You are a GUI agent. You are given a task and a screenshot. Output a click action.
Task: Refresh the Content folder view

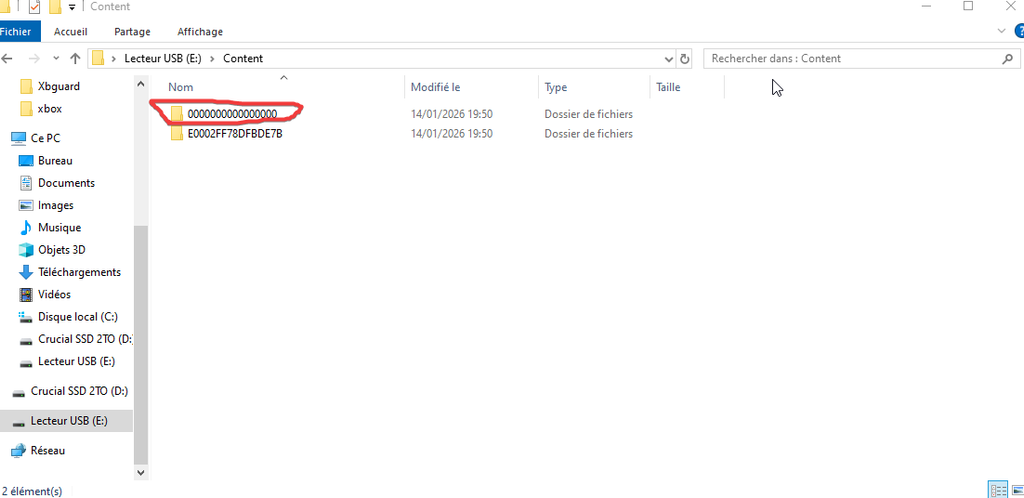[x=685, y=59]
